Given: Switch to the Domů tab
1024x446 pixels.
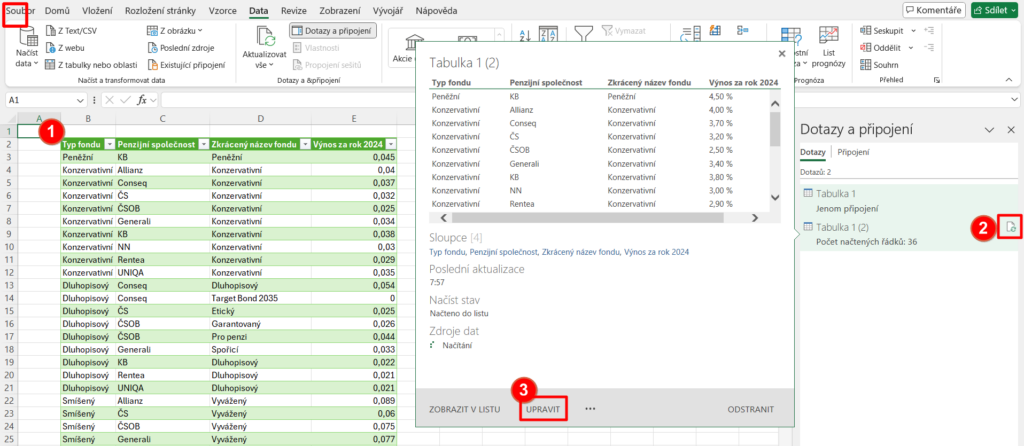Looking at the screenshot, I should coord(57,11).
